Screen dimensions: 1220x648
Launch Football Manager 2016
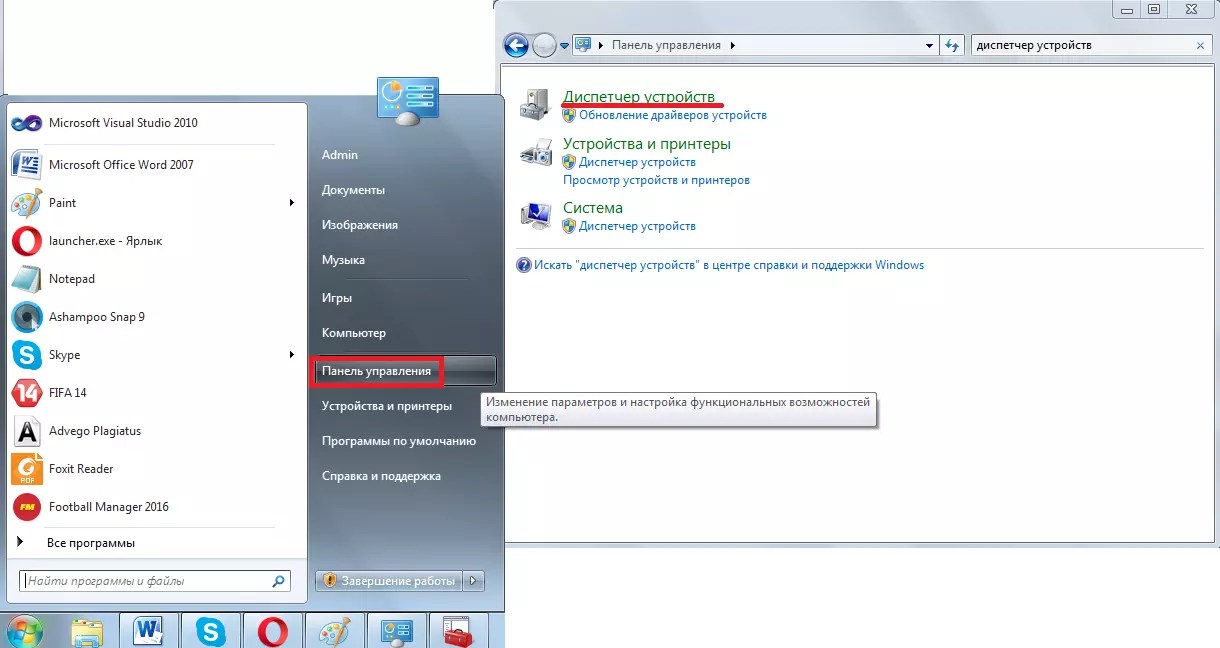pos(108,507)
